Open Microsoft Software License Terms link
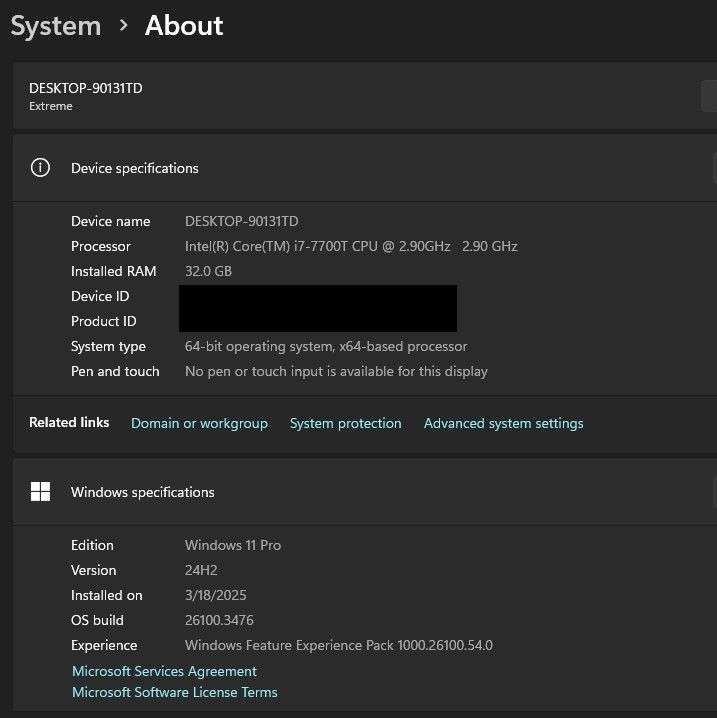 tap(175, 692)
